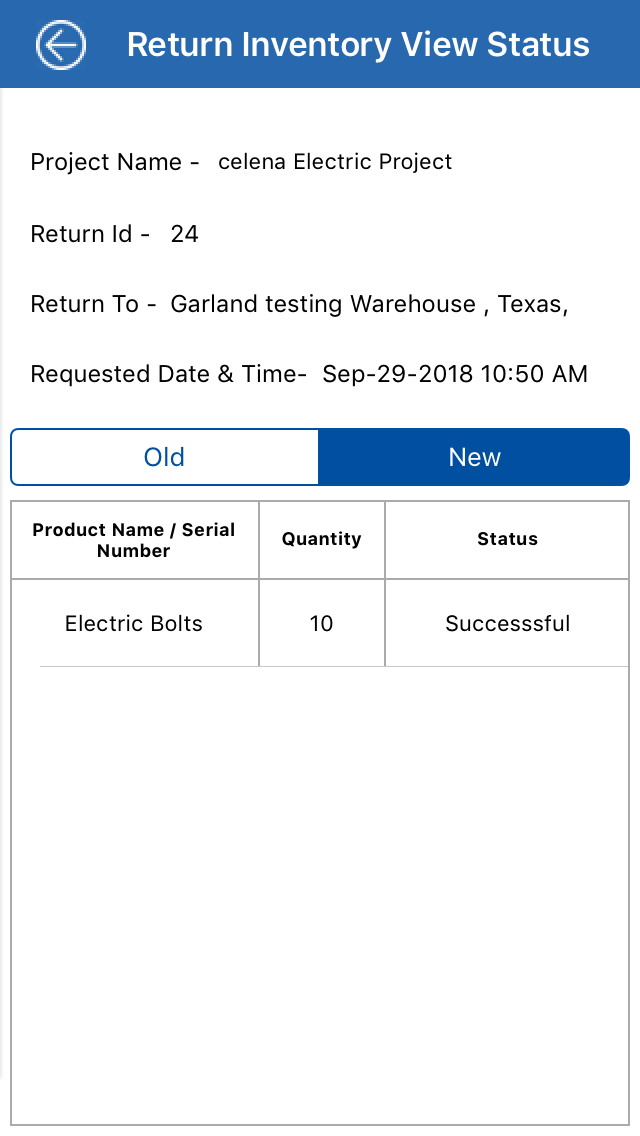Tap the back arrow icon

pos(61,45)
